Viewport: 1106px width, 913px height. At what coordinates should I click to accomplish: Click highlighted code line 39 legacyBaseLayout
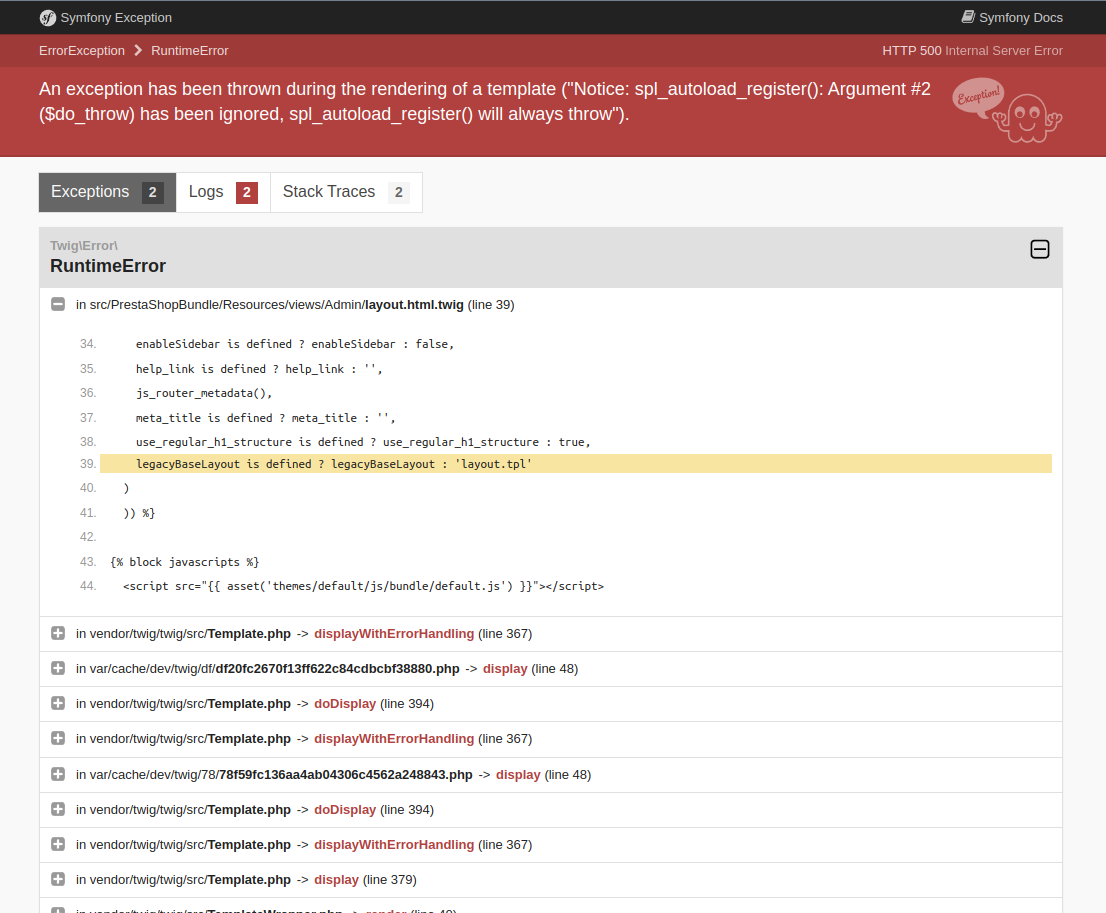[576, 464]
